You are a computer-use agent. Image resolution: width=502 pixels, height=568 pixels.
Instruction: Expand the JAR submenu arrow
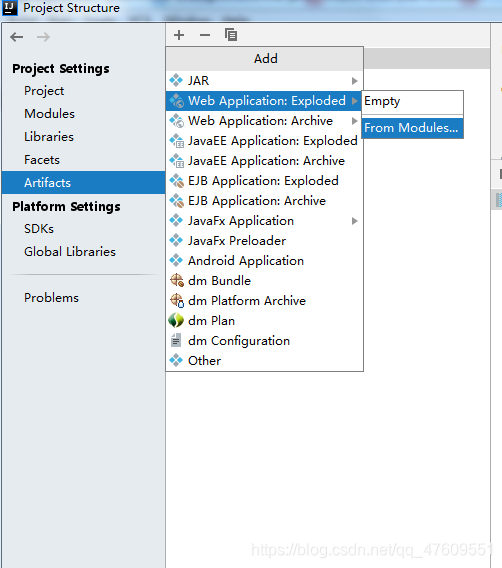pyautogui.click(x=355, y=81)
